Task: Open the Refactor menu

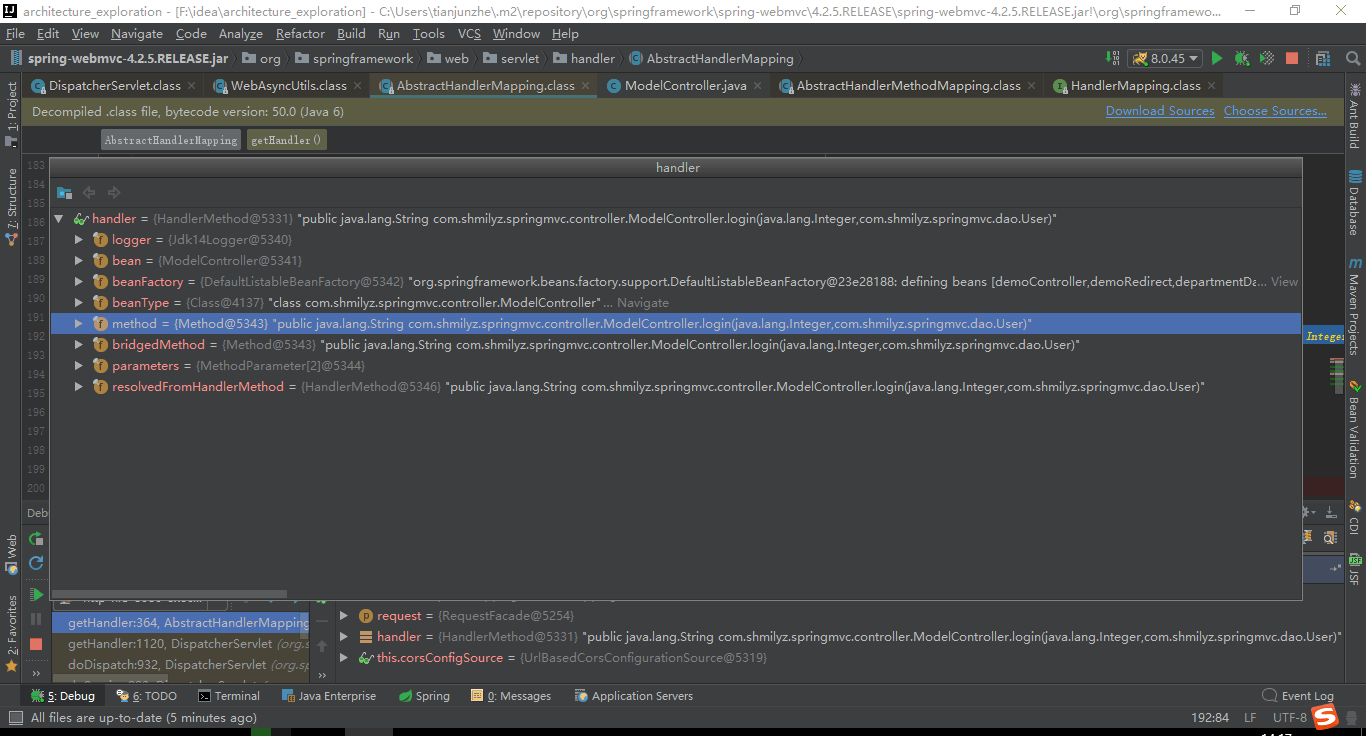Action: coord(300,34)
